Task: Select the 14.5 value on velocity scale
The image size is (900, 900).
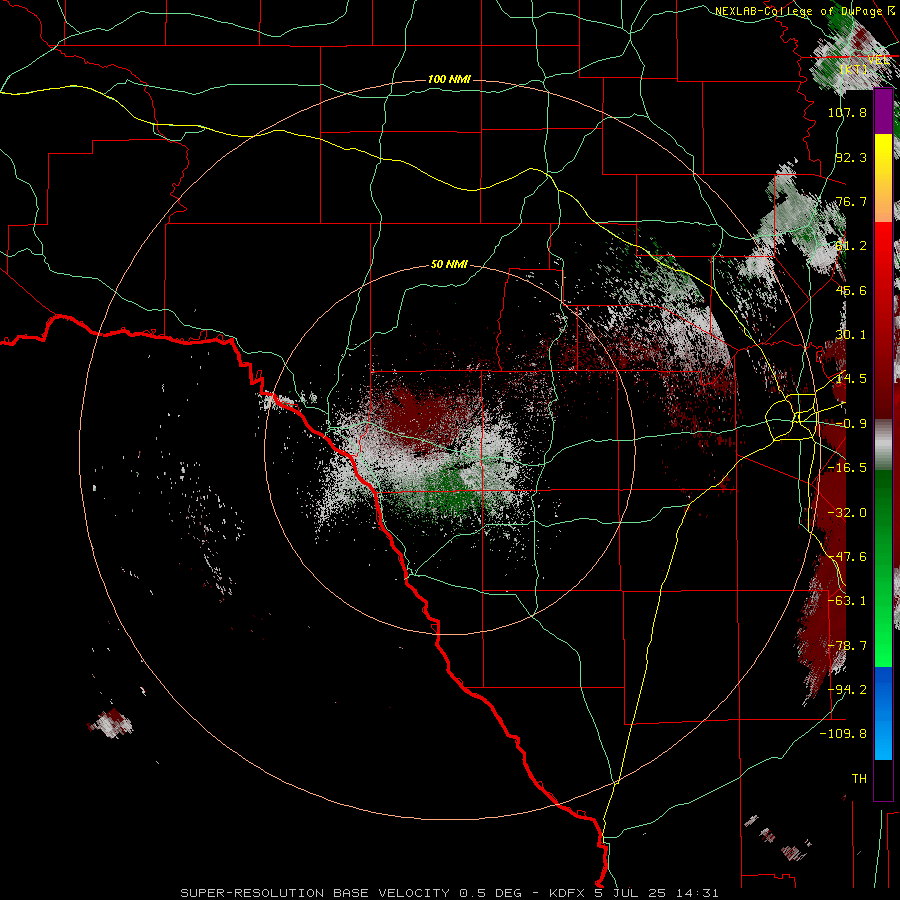Action: [x=851, y=379]
